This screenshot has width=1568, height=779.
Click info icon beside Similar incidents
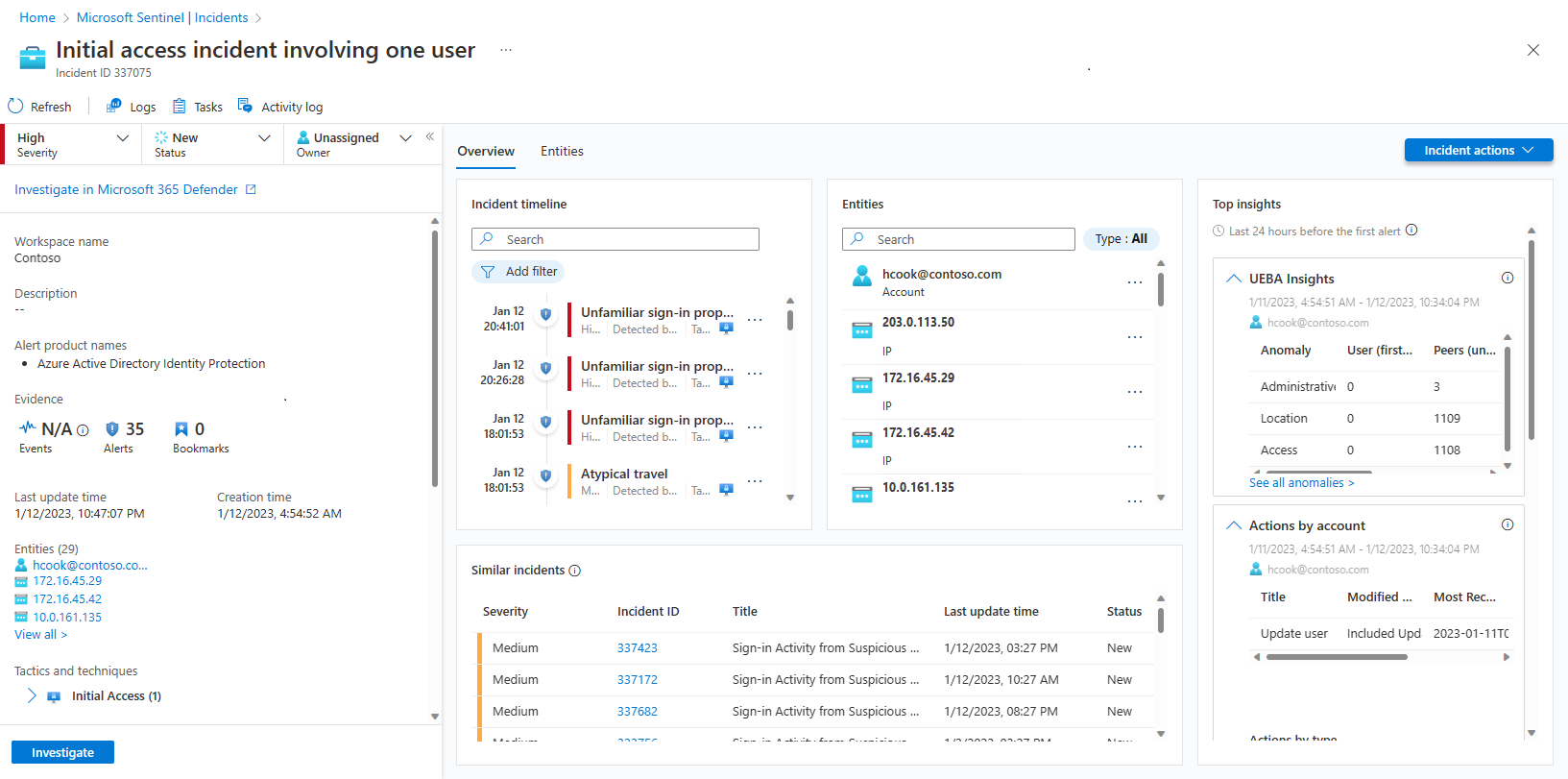click(x=575, y=571)
